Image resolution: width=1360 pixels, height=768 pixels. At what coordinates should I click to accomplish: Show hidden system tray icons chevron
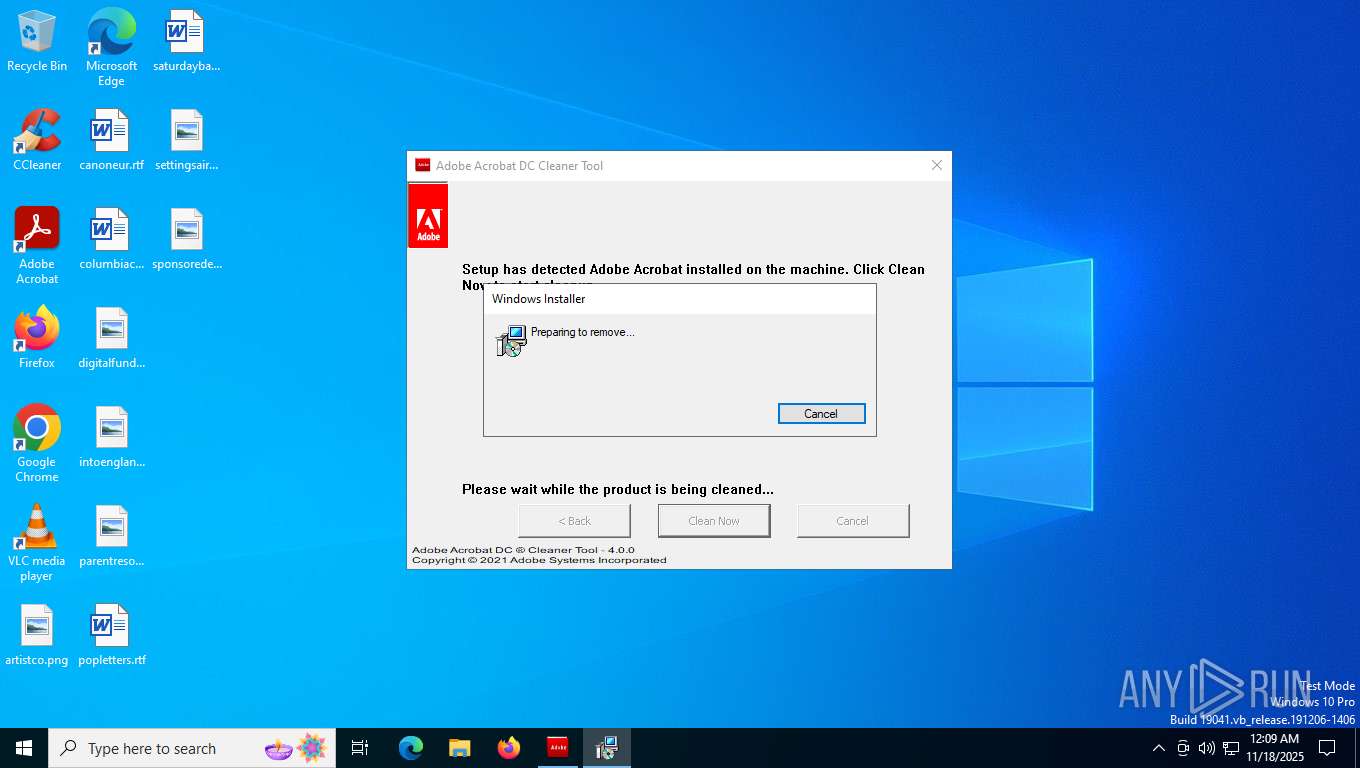pyautogui.click(x=1159, y=748)
